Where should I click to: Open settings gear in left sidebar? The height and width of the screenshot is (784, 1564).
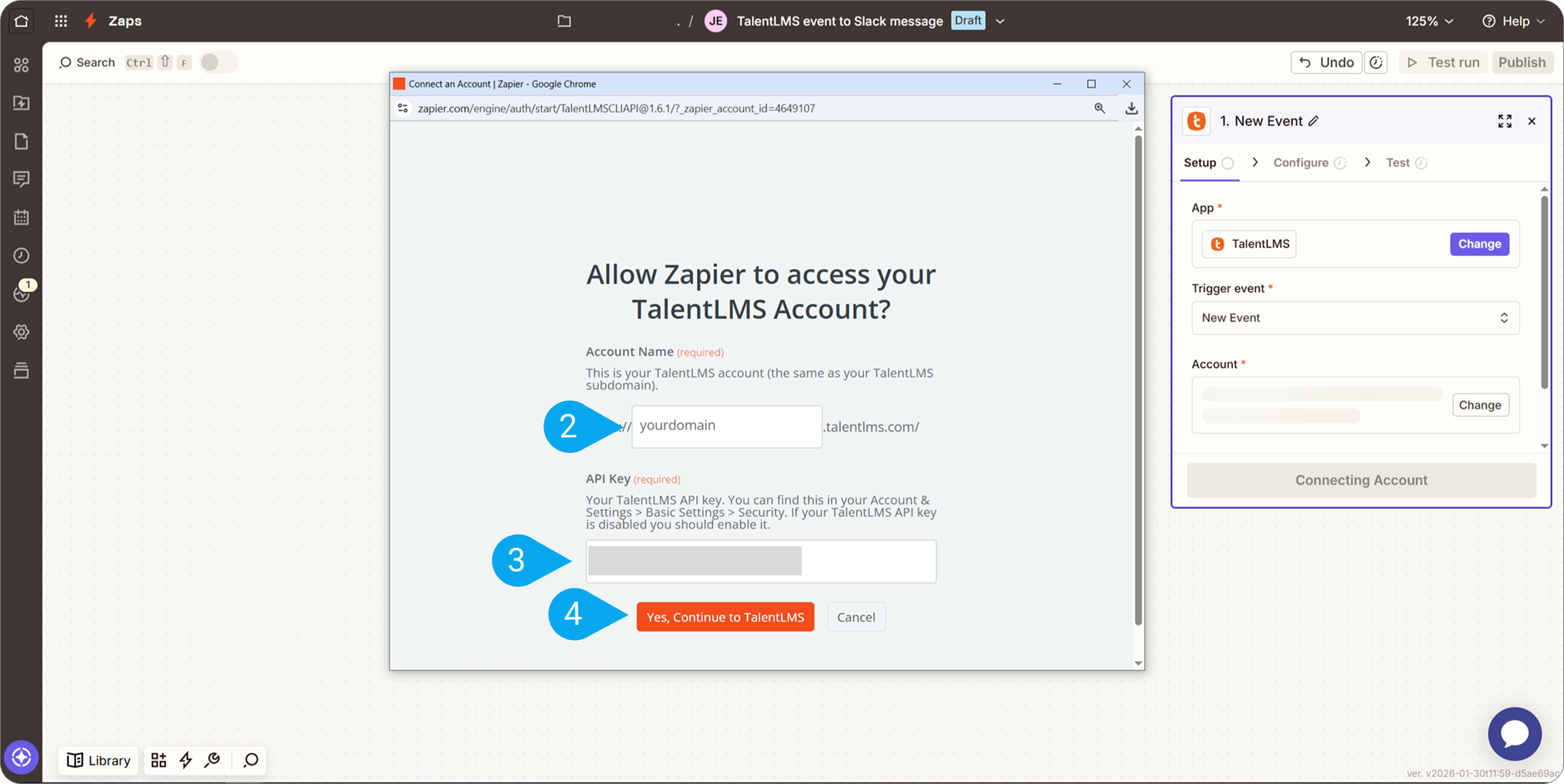tap(21, 332)
